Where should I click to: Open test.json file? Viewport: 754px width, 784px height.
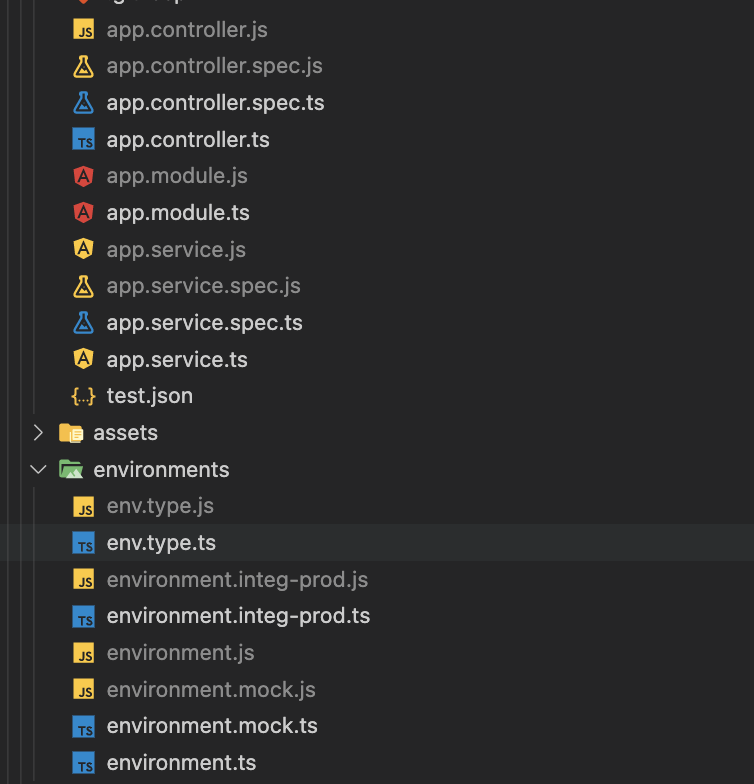click(150, 396)
